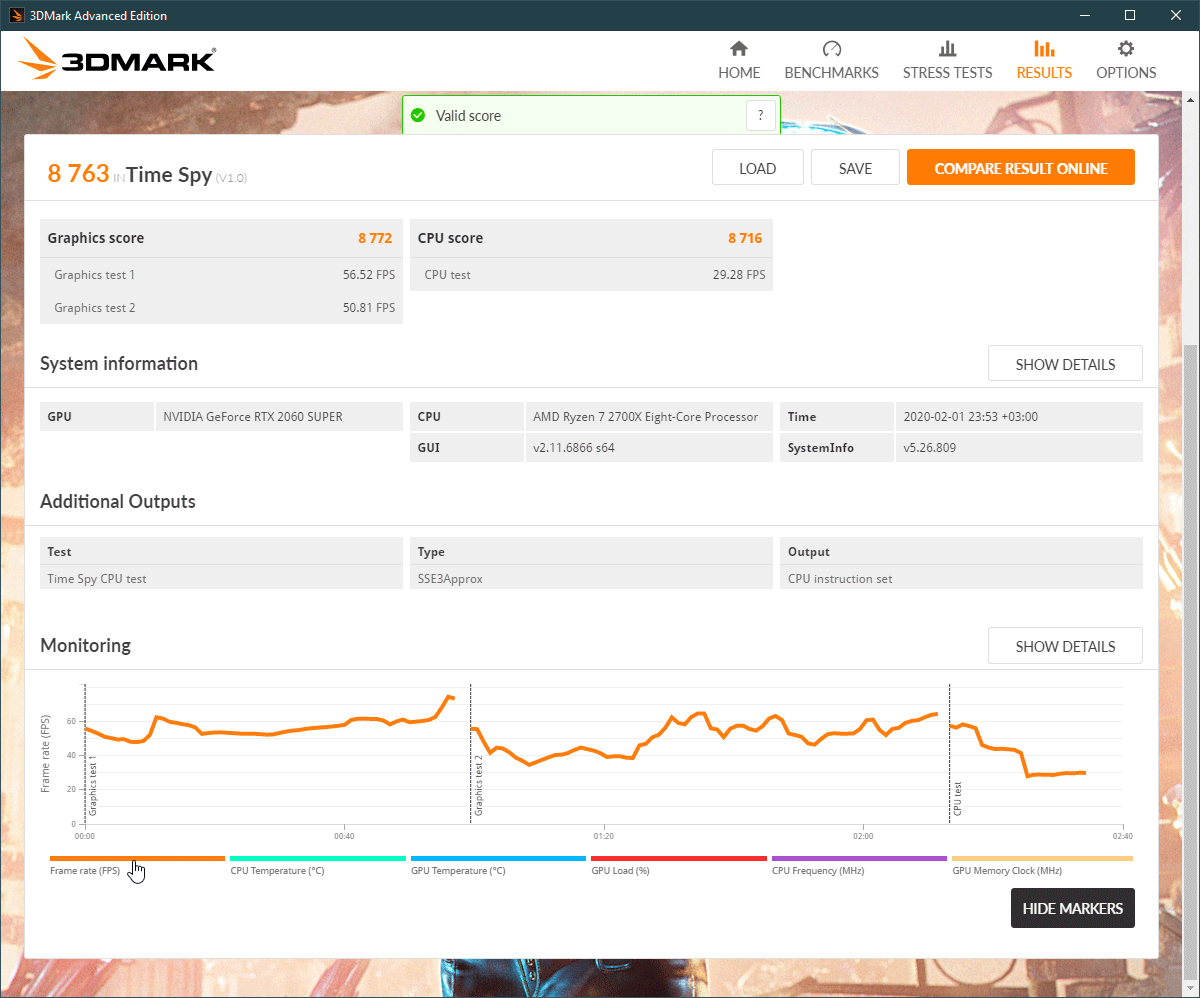
Task: Click the scrollbar up arrow
Action: [x=1190, y=100]
